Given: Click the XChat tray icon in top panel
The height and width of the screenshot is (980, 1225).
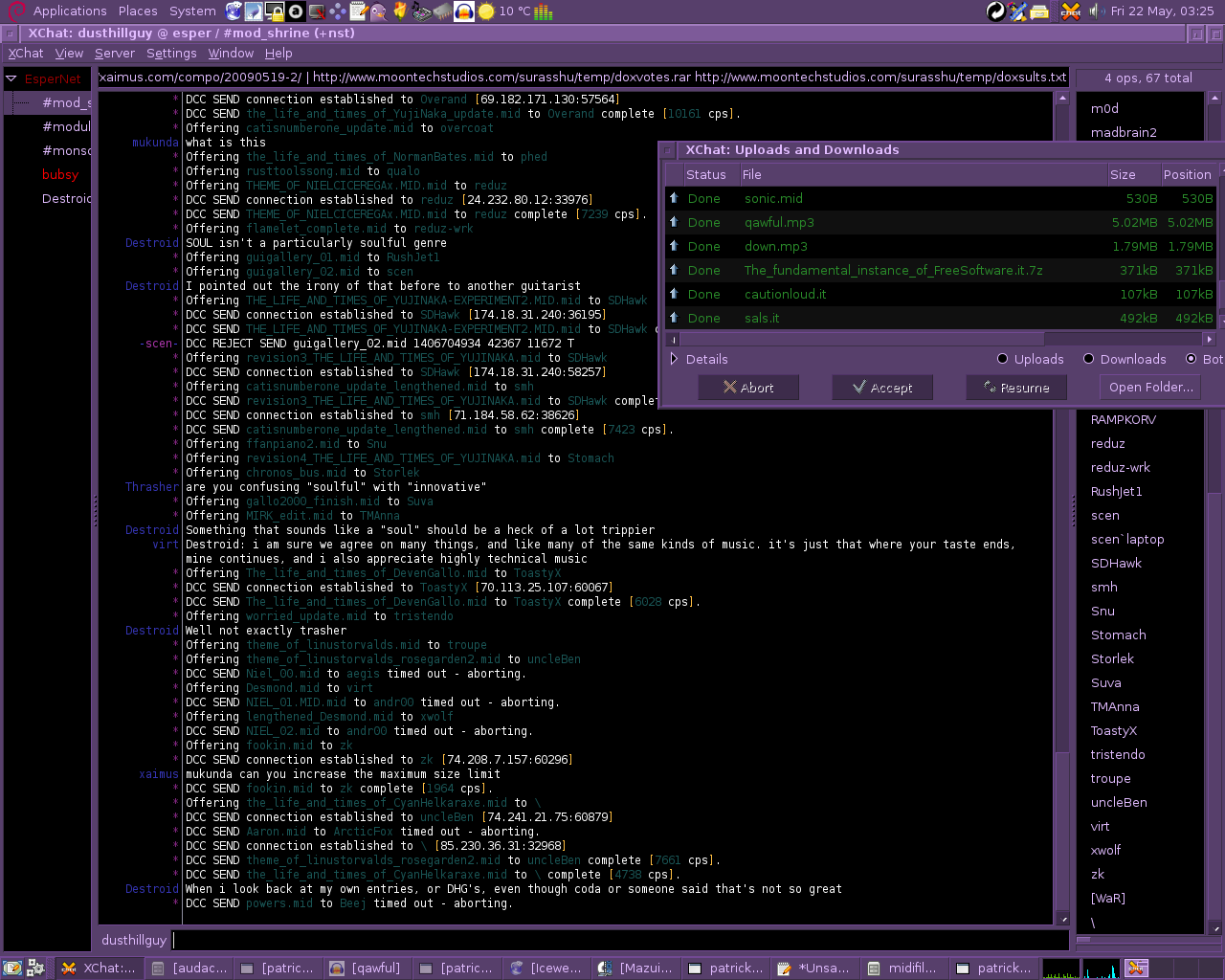Looking at the screenshot, I should click(1071, 11).
